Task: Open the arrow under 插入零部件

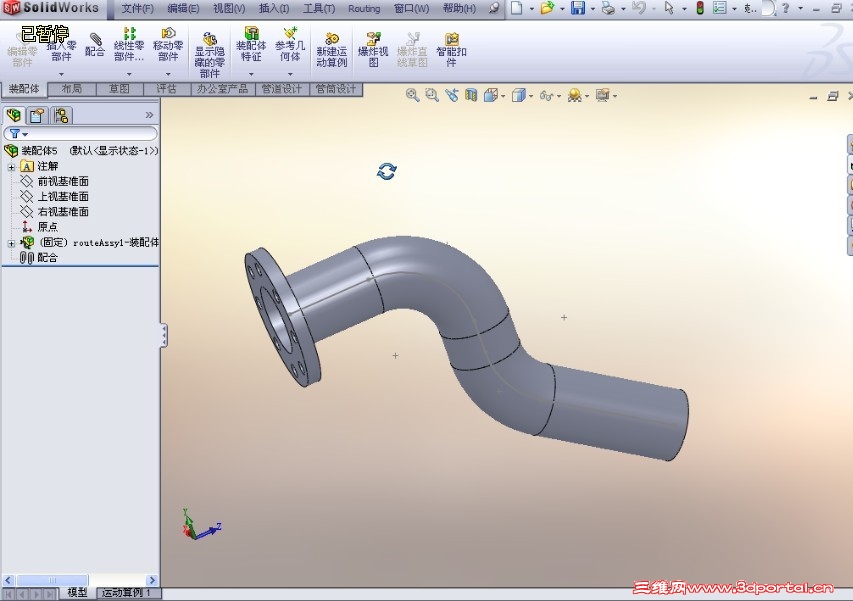Action: click(61, 74)
